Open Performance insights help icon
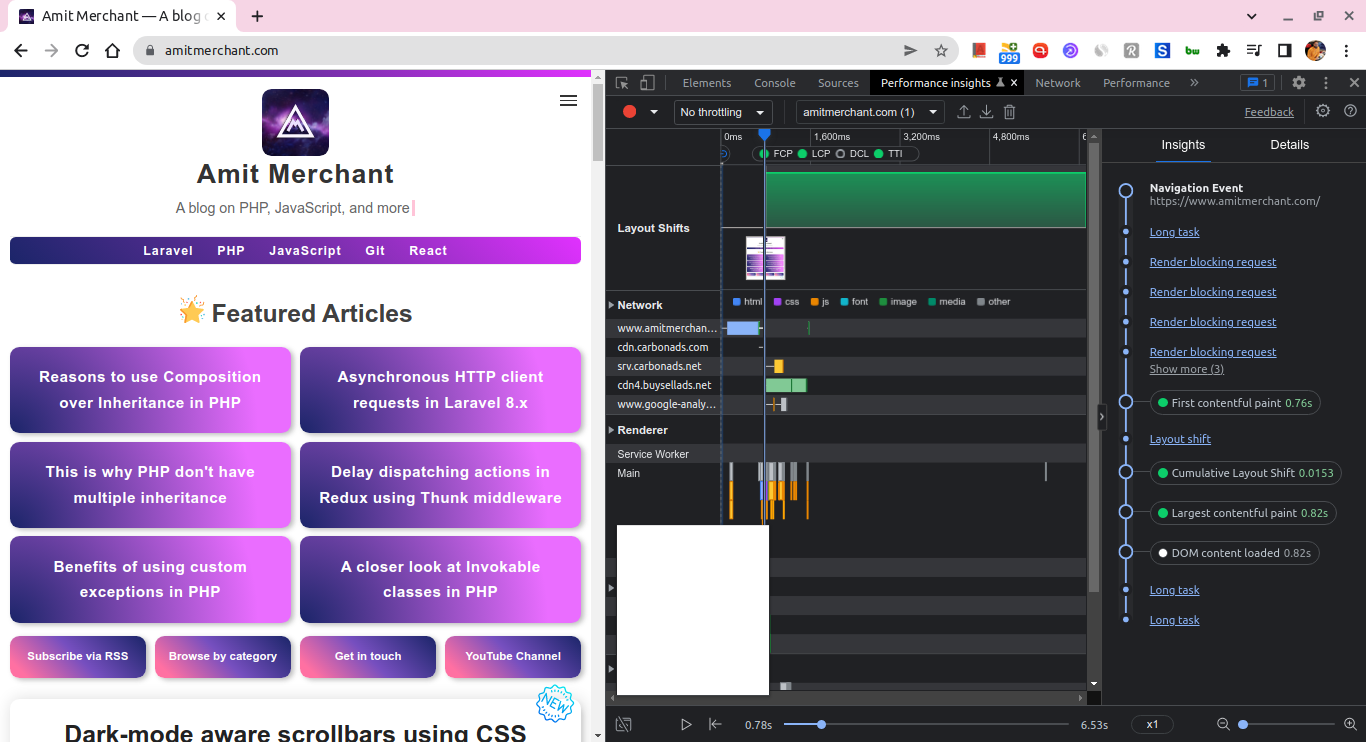The image size is (1366, 742). click(x=1350, y=111)
